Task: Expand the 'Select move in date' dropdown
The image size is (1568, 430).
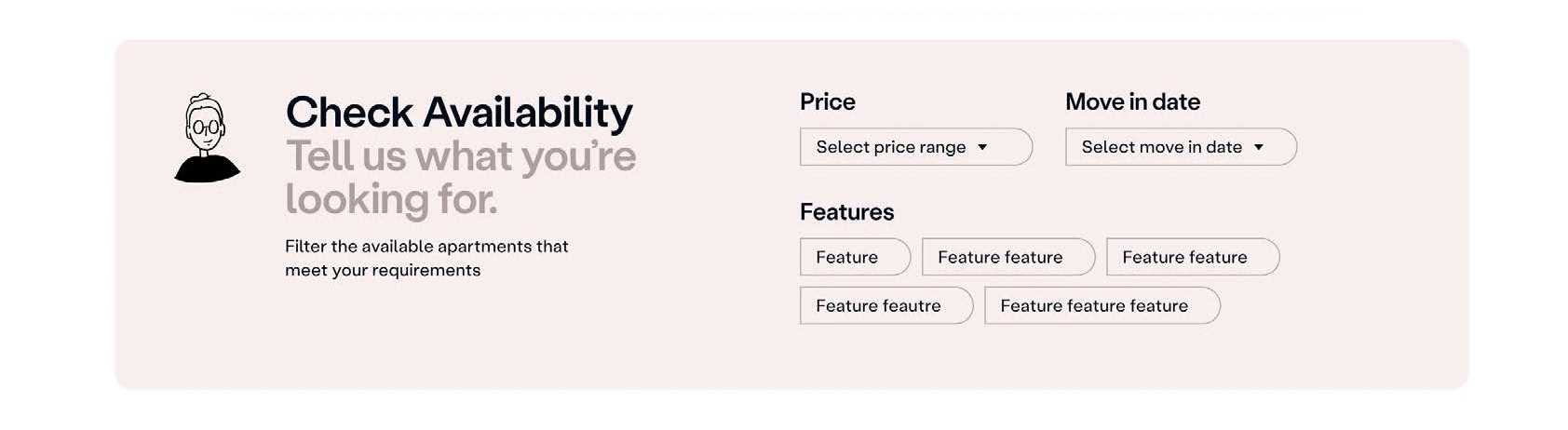Action: [x=1180, y=147]
